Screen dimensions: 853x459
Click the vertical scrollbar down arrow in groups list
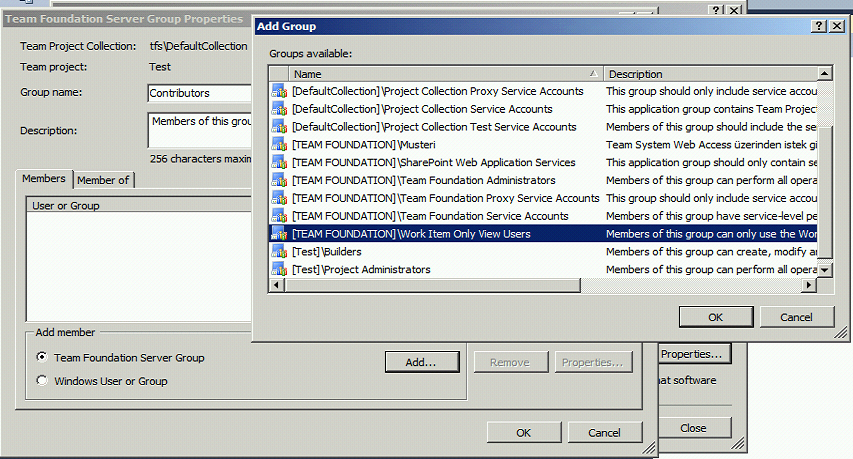click(x=825, y=270)
